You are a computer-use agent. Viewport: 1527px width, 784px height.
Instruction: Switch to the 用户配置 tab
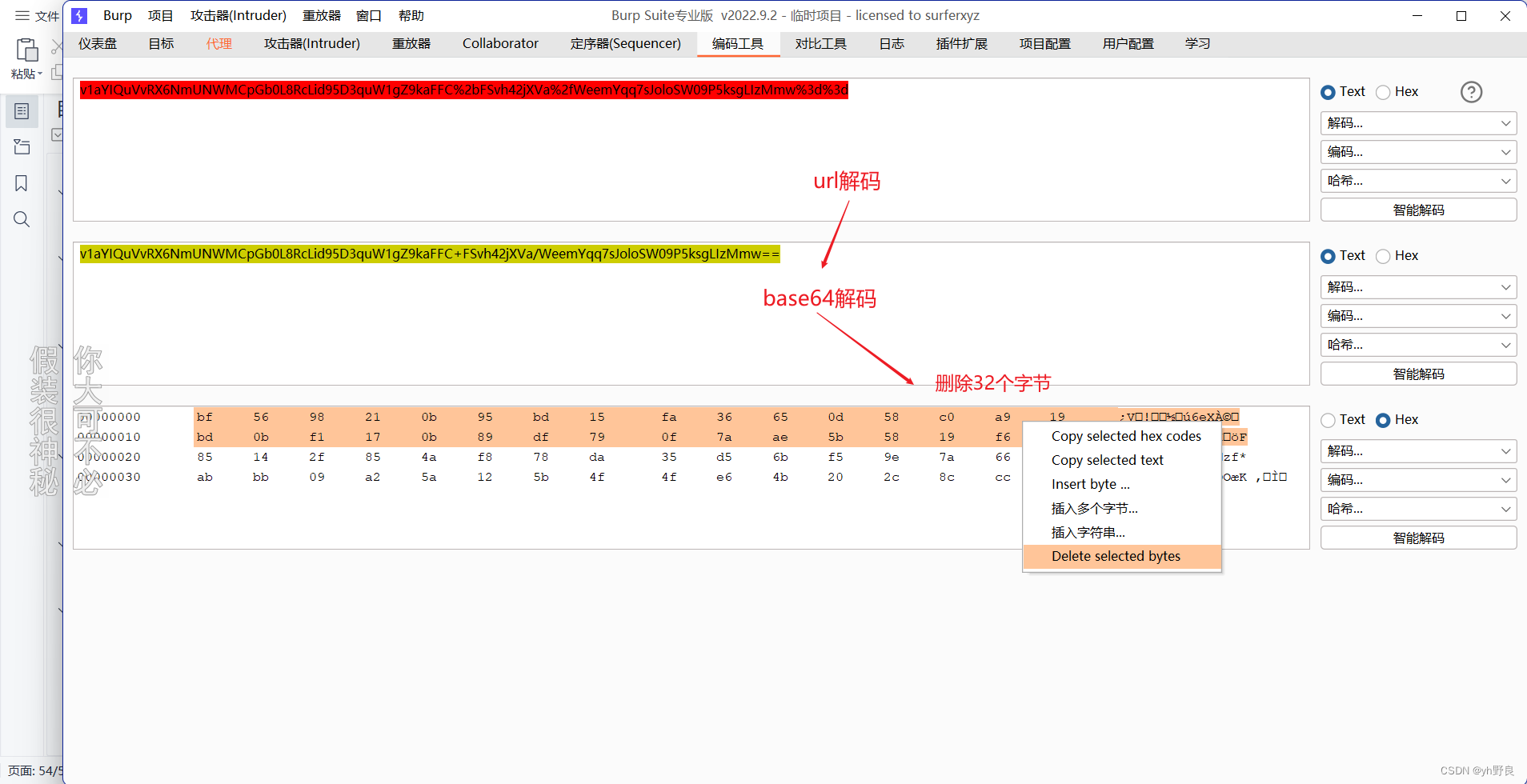pos(1128,44)
